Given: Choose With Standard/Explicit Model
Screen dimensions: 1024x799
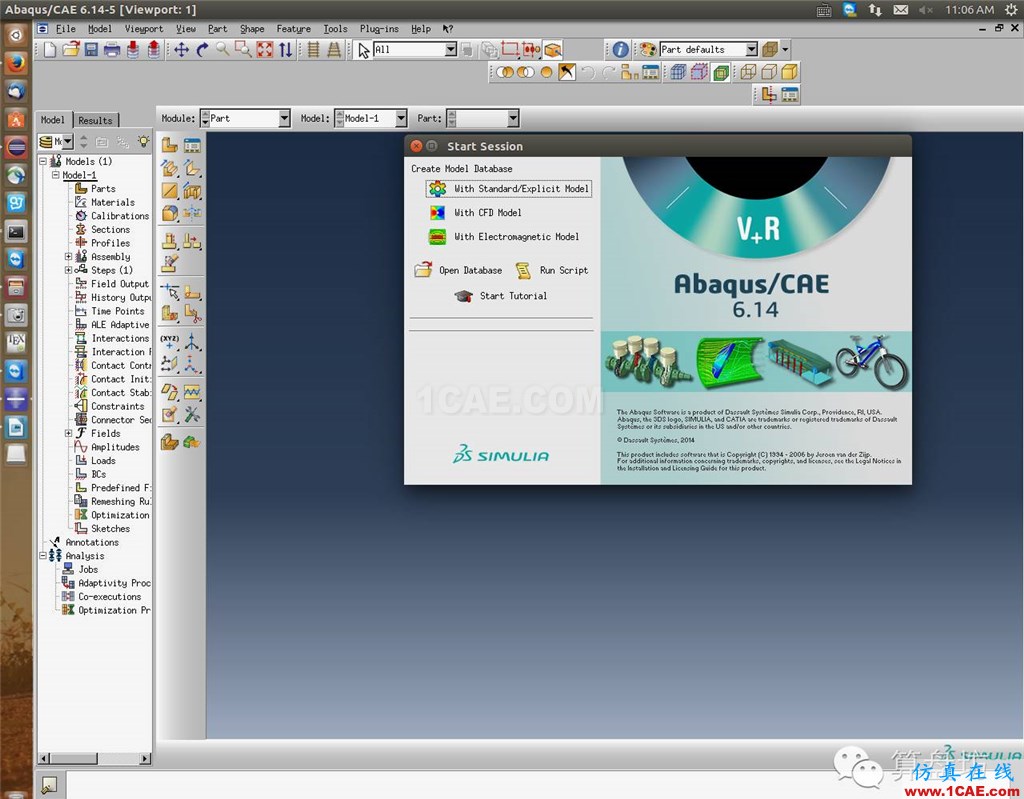Looking at the screenshot, I should click(x=509, y=189).
